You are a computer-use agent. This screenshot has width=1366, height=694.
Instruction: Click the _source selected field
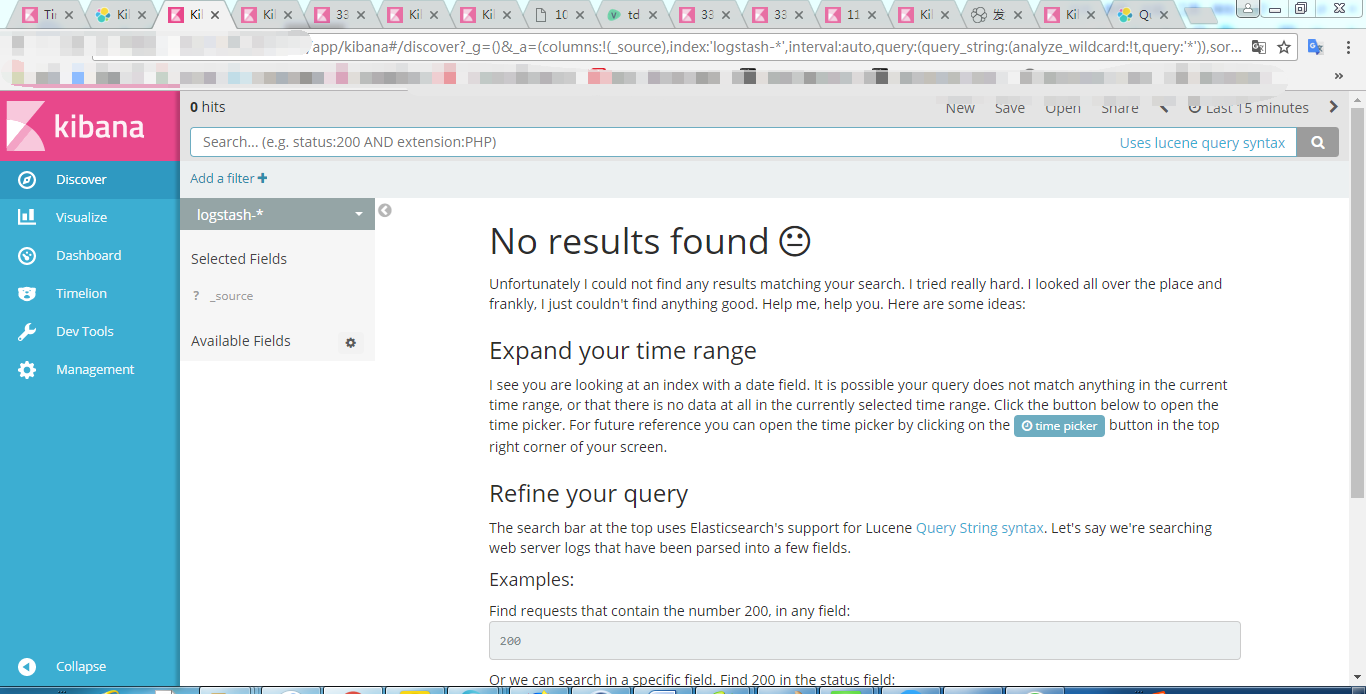pyautogui.click(x=231, y=296)
